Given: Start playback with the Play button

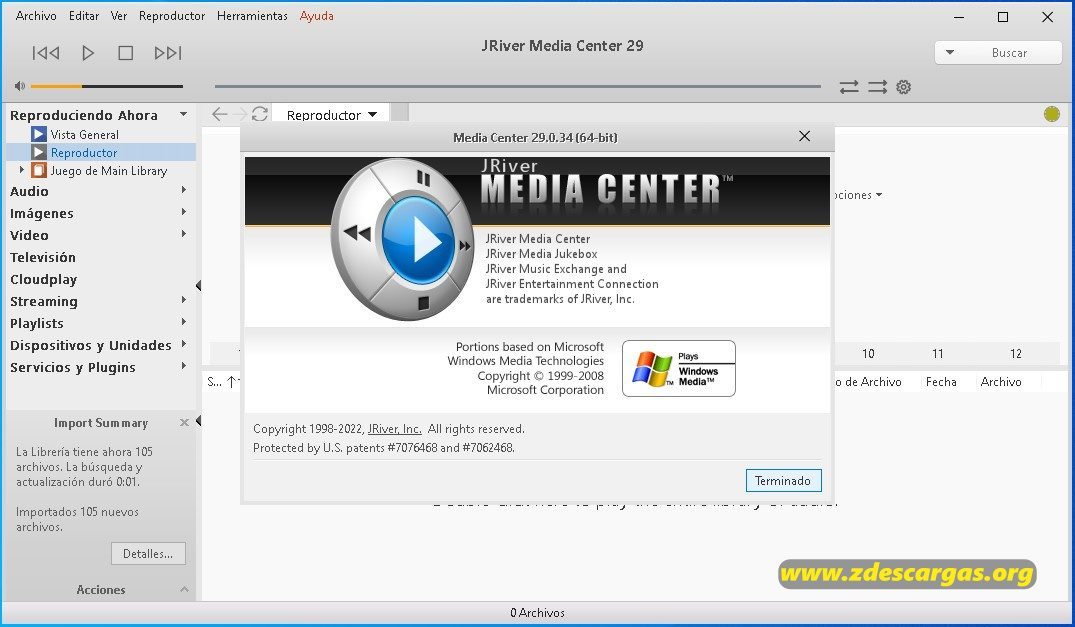Looking at the screenshot, I should (88, 53).
